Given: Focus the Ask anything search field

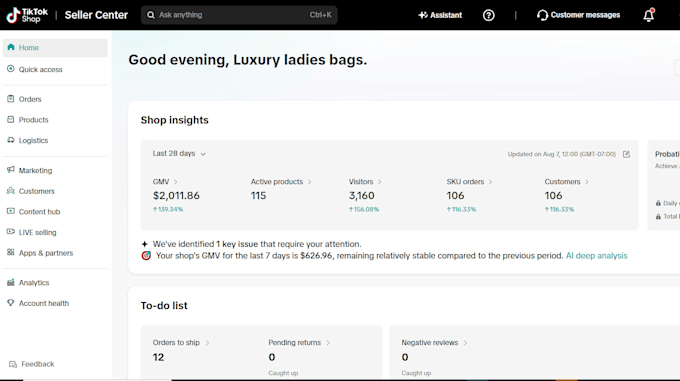Looking at the screenshot, I should pyautogui.click(x=239, y=15).
